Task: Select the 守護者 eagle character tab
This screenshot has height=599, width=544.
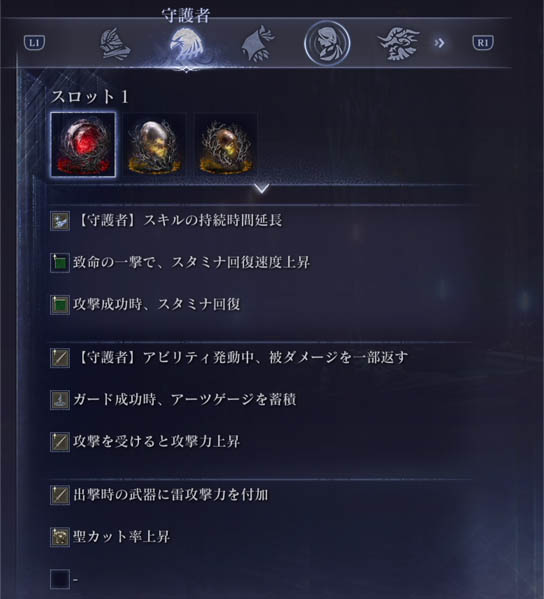Action: [186, 45]
